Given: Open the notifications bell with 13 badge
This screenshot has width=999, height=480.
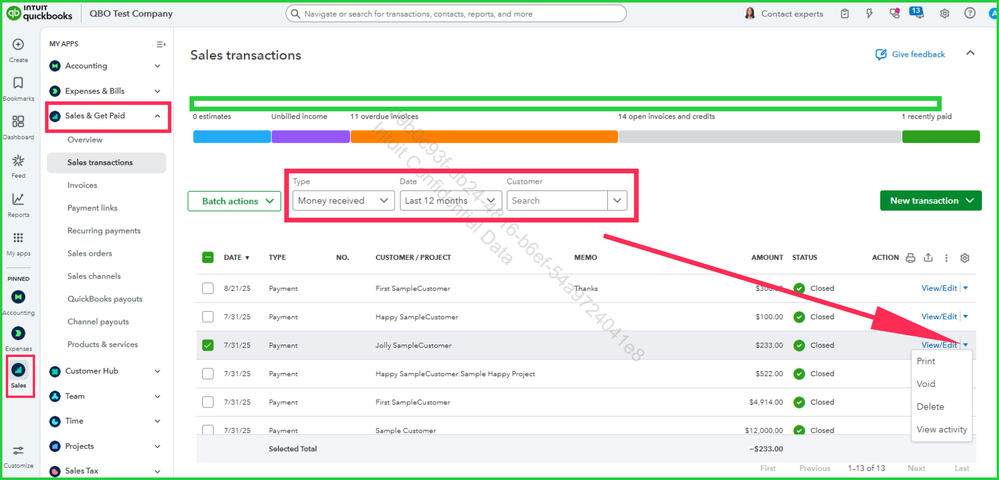Looking at the screenshot, I should click(x=917, y=12).
